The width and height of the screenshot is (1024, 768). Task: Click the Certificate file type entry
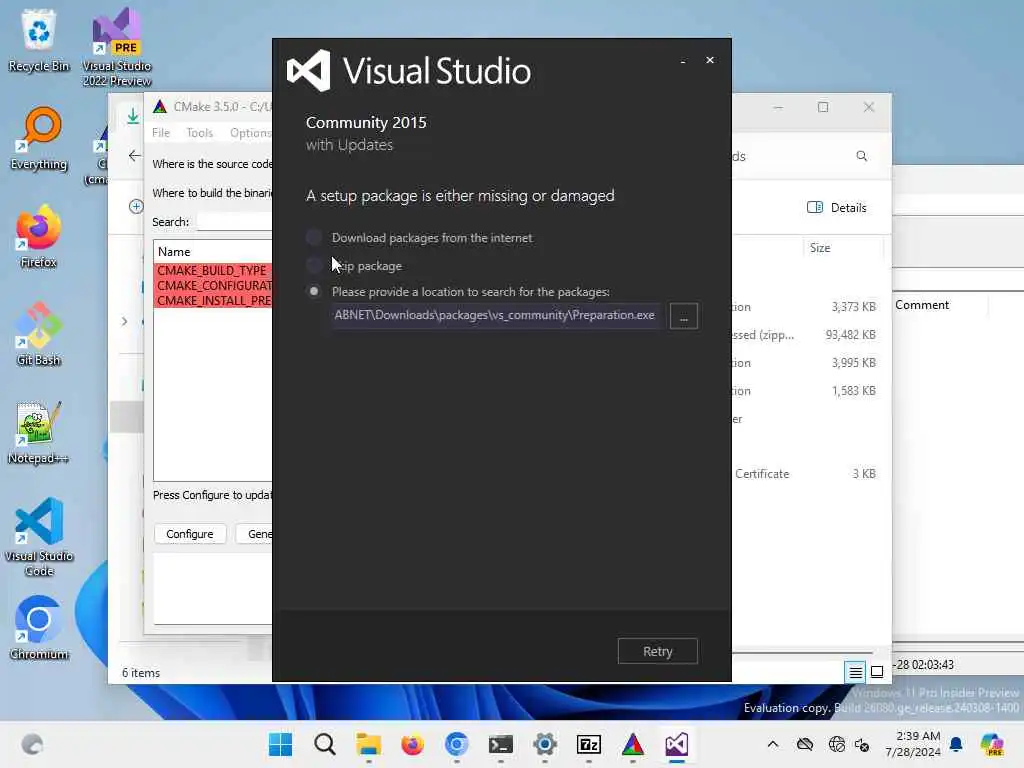pos(761,473)
